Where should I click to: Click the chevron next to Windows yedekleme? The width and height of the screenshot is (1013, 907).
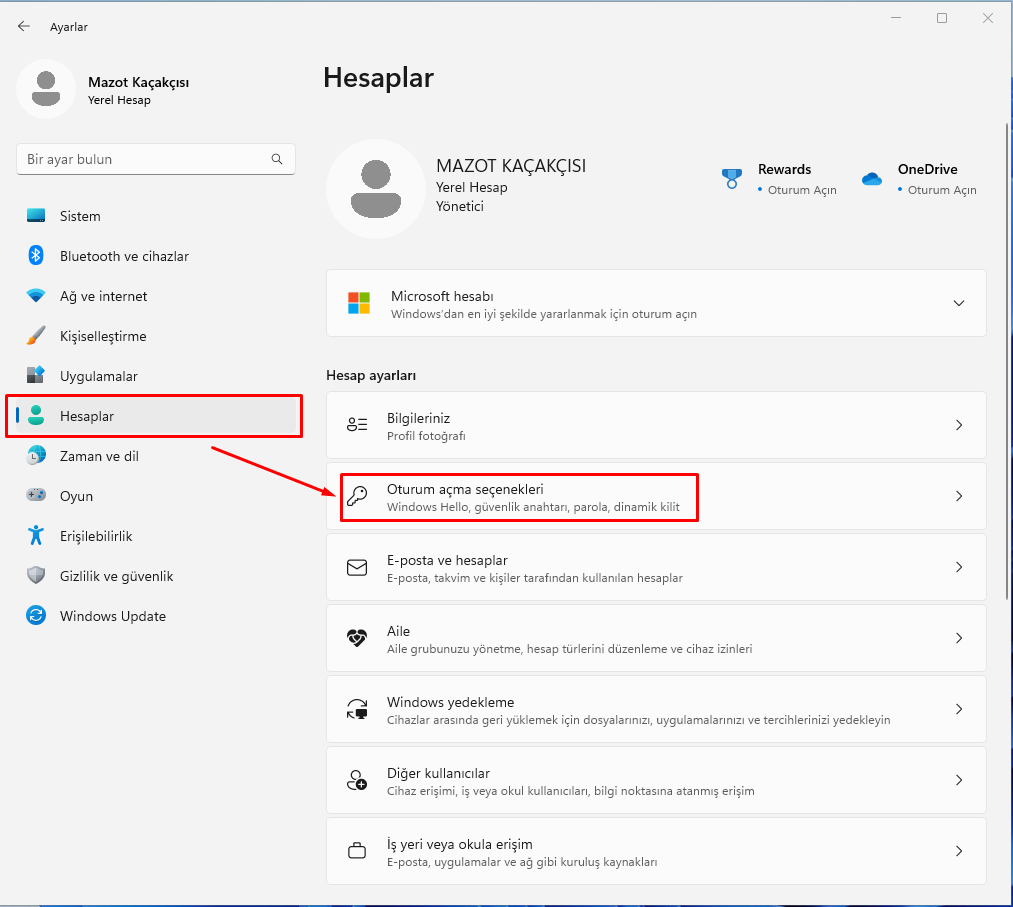(x=958, y=709)
